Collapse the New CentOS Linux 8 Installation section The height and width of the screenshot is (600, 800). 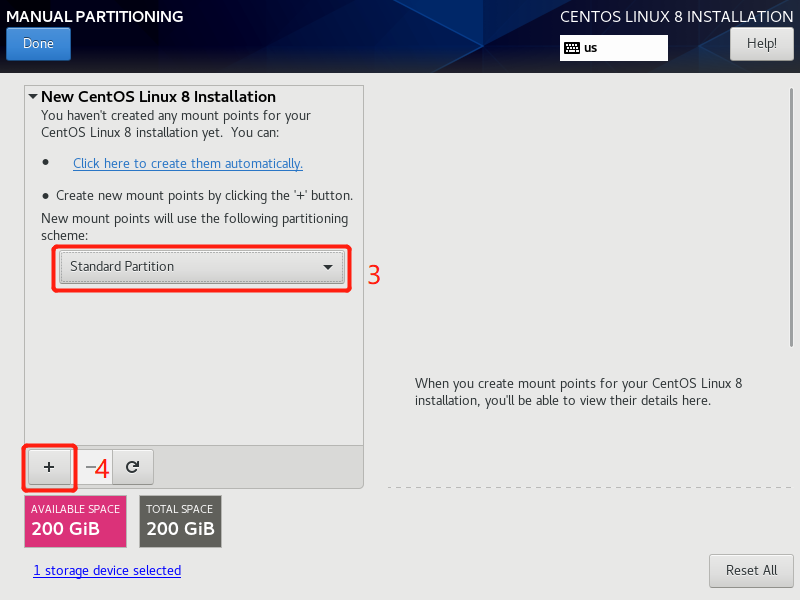(33, 96)
